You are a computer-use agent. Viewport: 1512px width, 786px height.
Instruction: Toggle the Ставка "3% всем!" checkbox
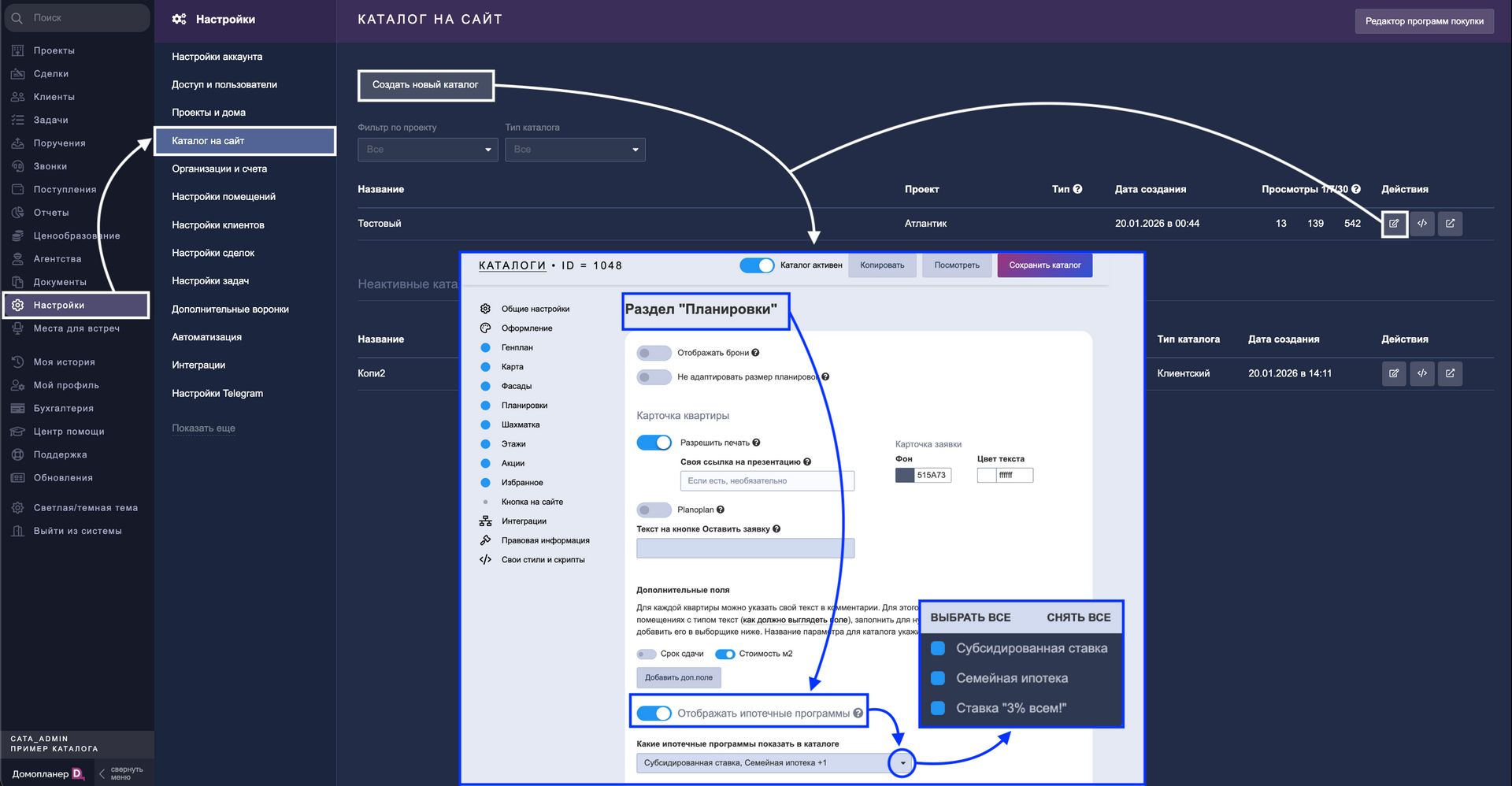pos(938,708)
